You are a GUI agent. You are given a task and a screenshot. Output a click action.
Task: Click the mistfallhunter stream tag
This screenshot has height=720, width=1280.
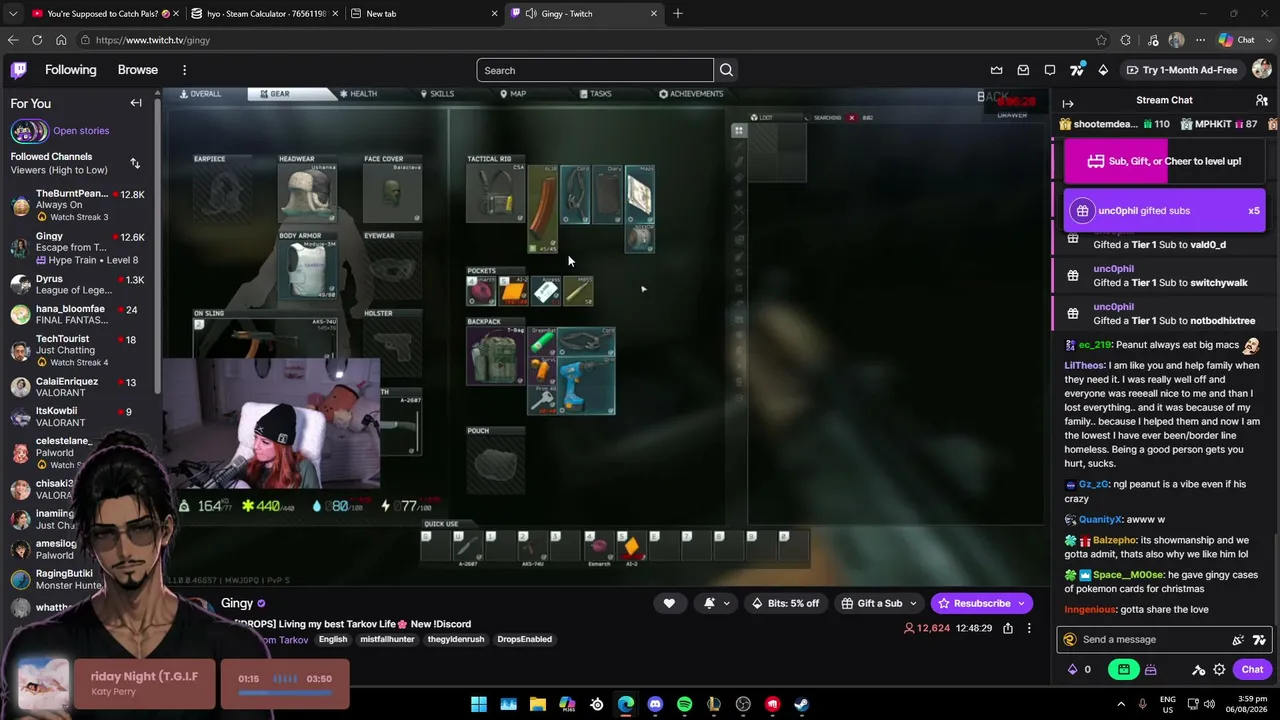click(387, 639)
